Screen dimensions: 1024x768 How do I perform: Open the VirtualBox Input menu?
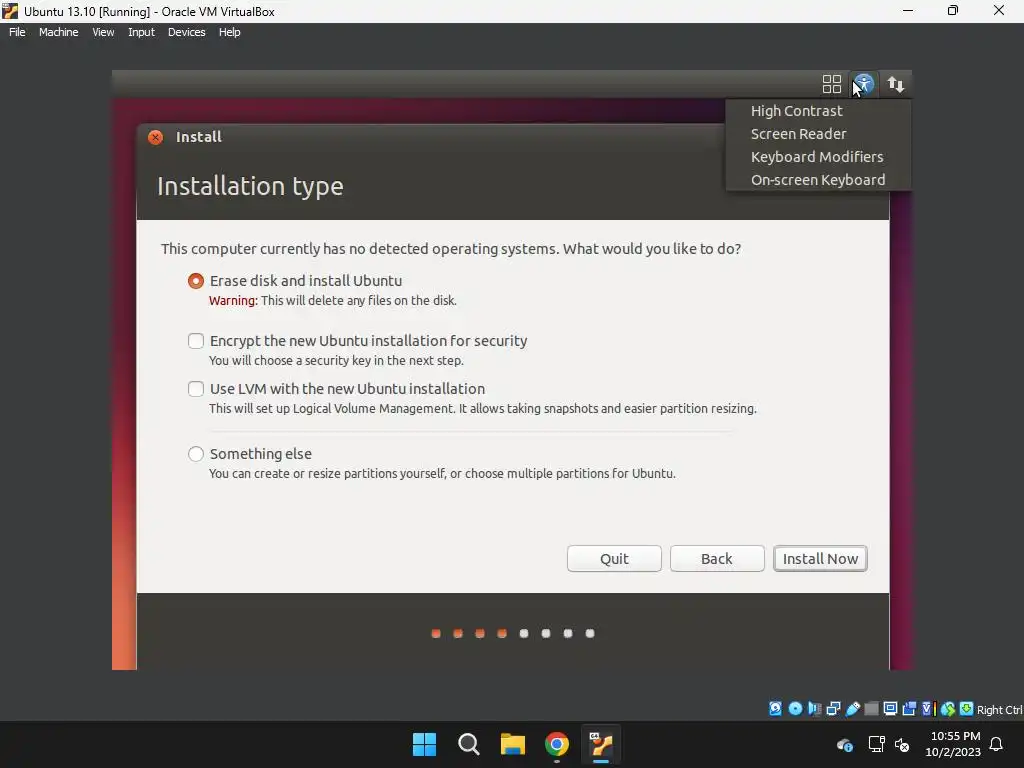(x=141, y=32)
